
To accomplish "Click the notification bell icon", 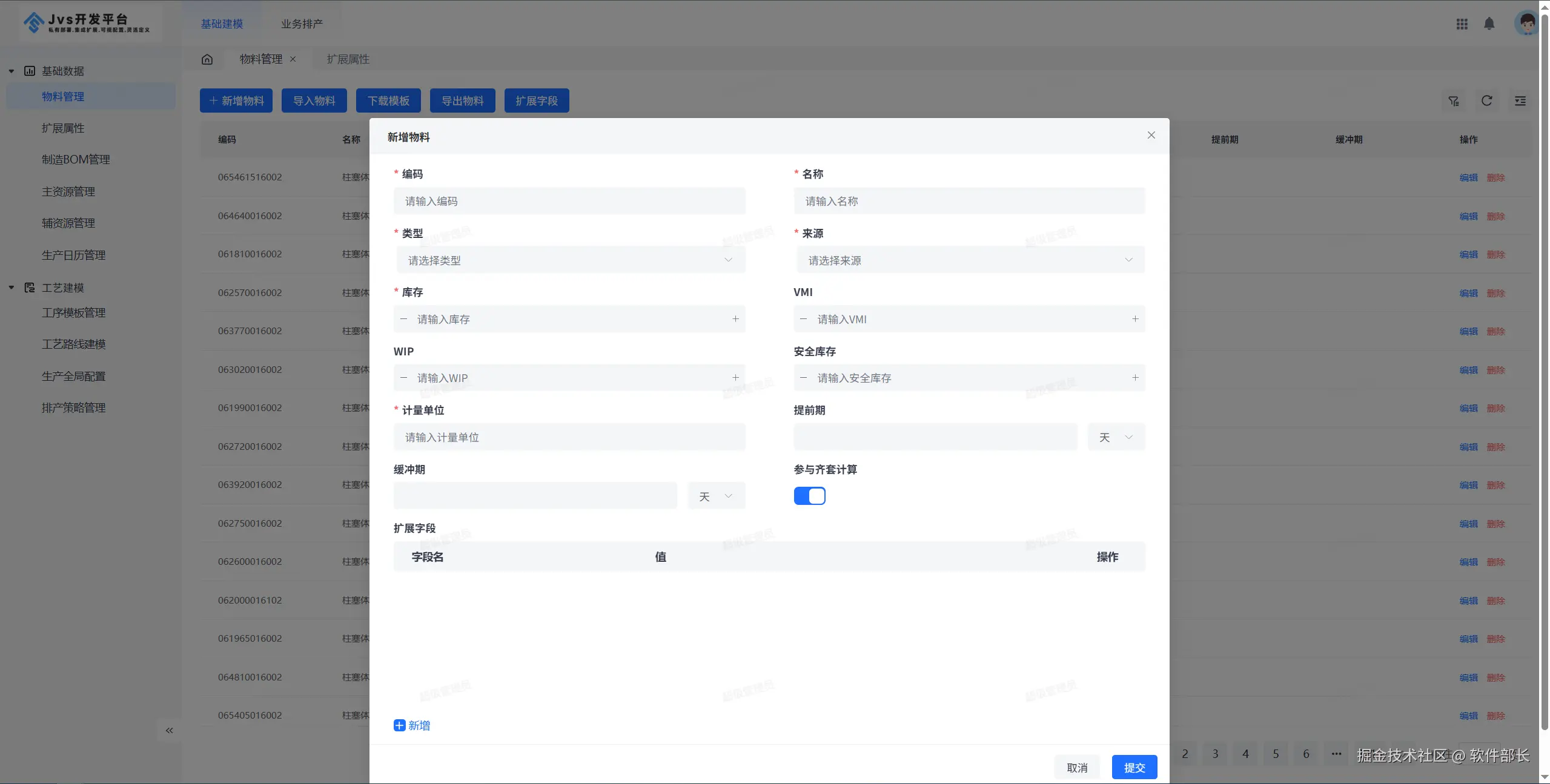I will [x=1489, y=24].
